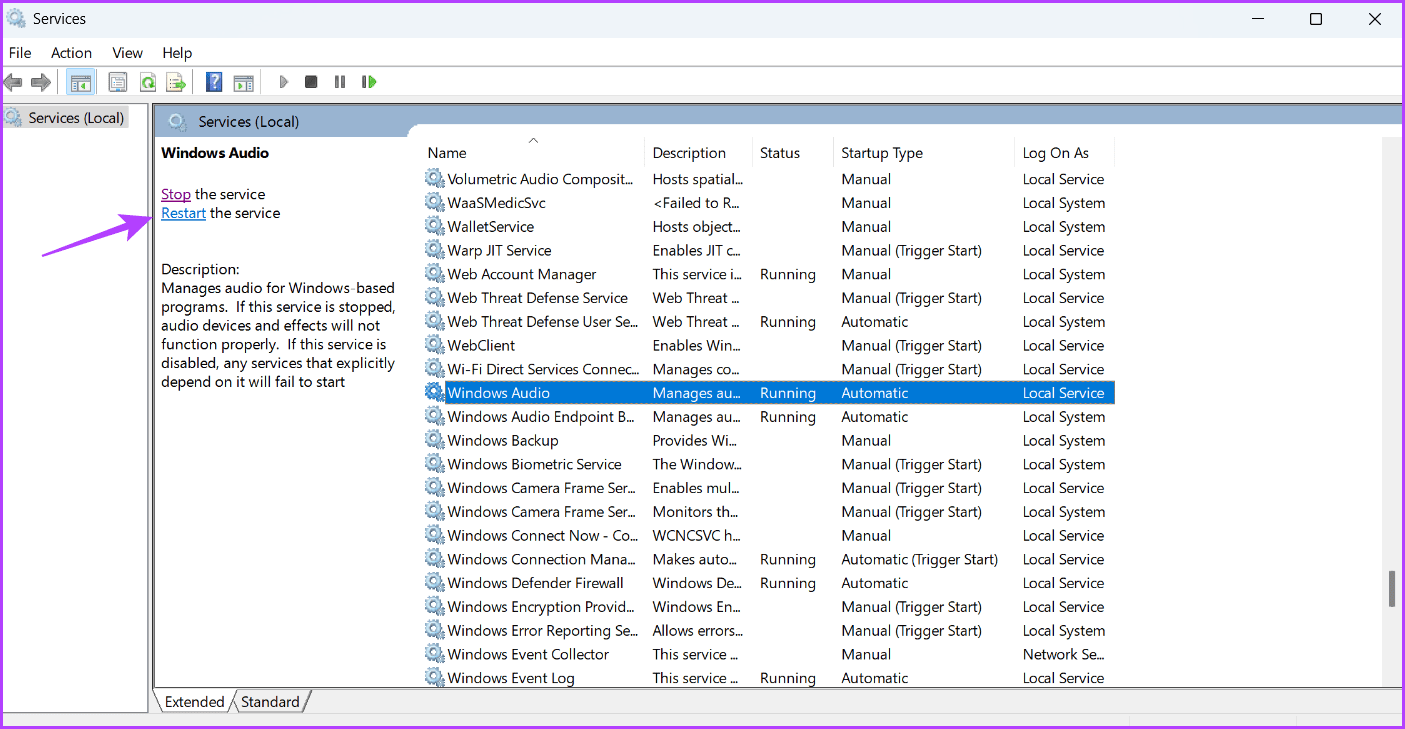
Task: Select Wi-Fi Direct Services Connection row
Action: 768,369
